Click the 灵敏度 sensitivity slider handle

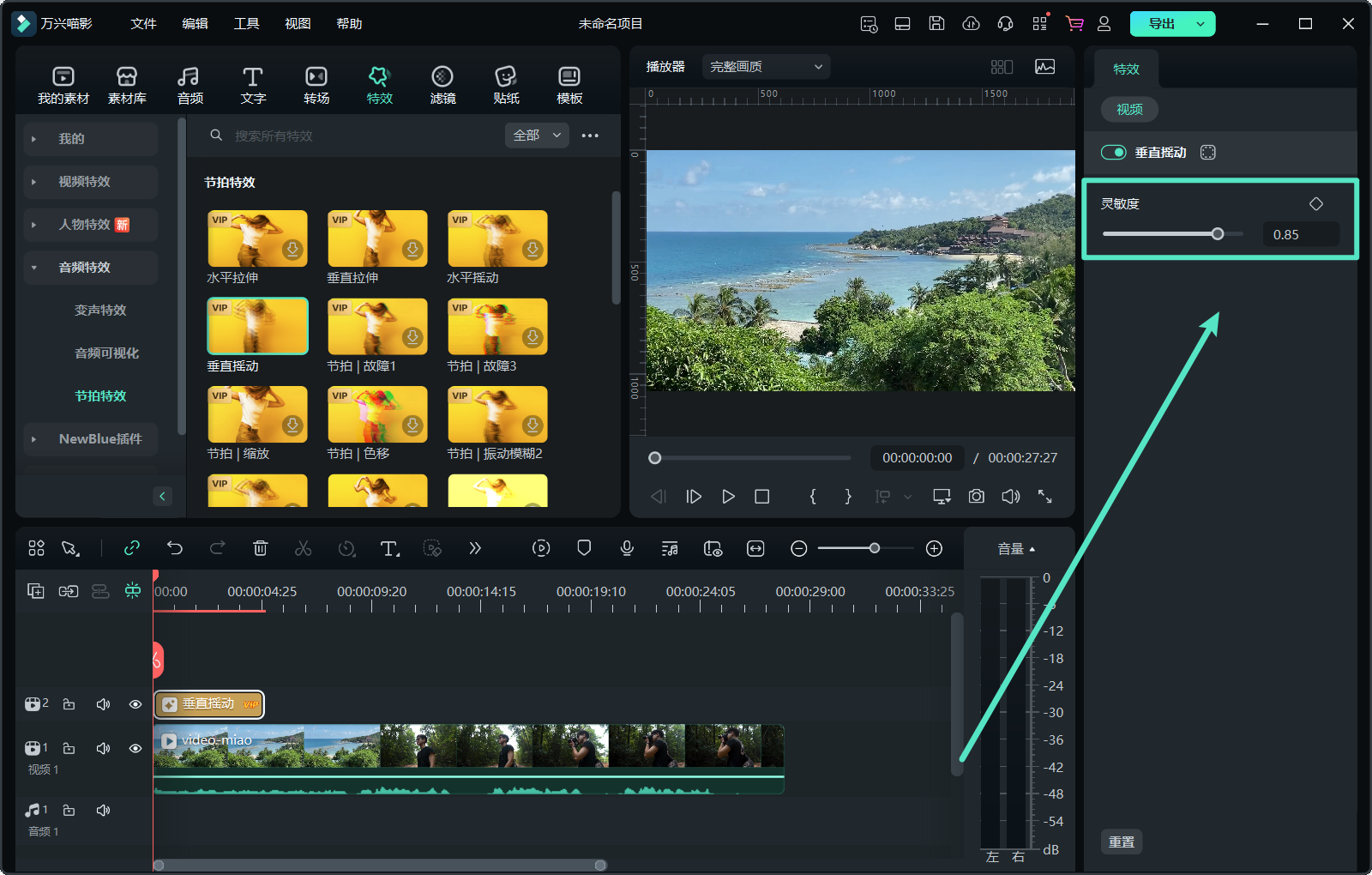1217,234
